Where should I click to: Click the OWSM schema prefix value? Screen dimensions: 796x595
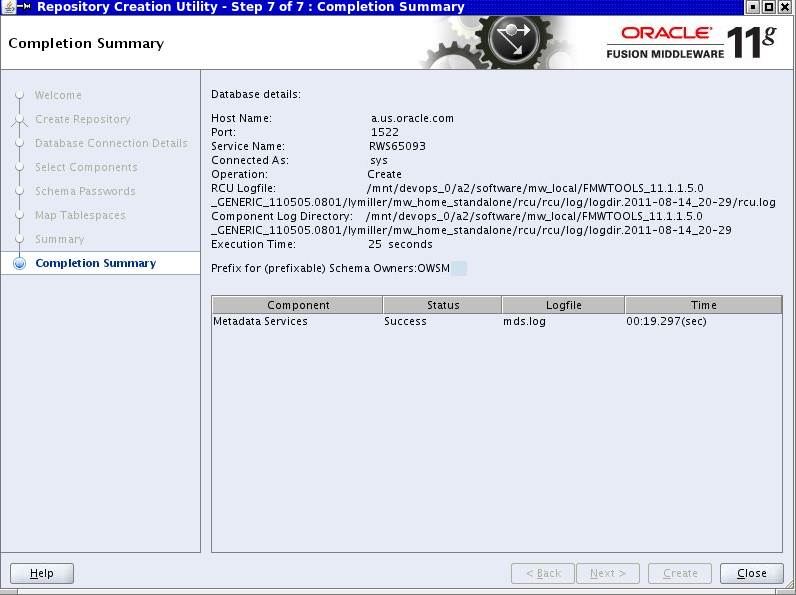click(x=434, y=268)
